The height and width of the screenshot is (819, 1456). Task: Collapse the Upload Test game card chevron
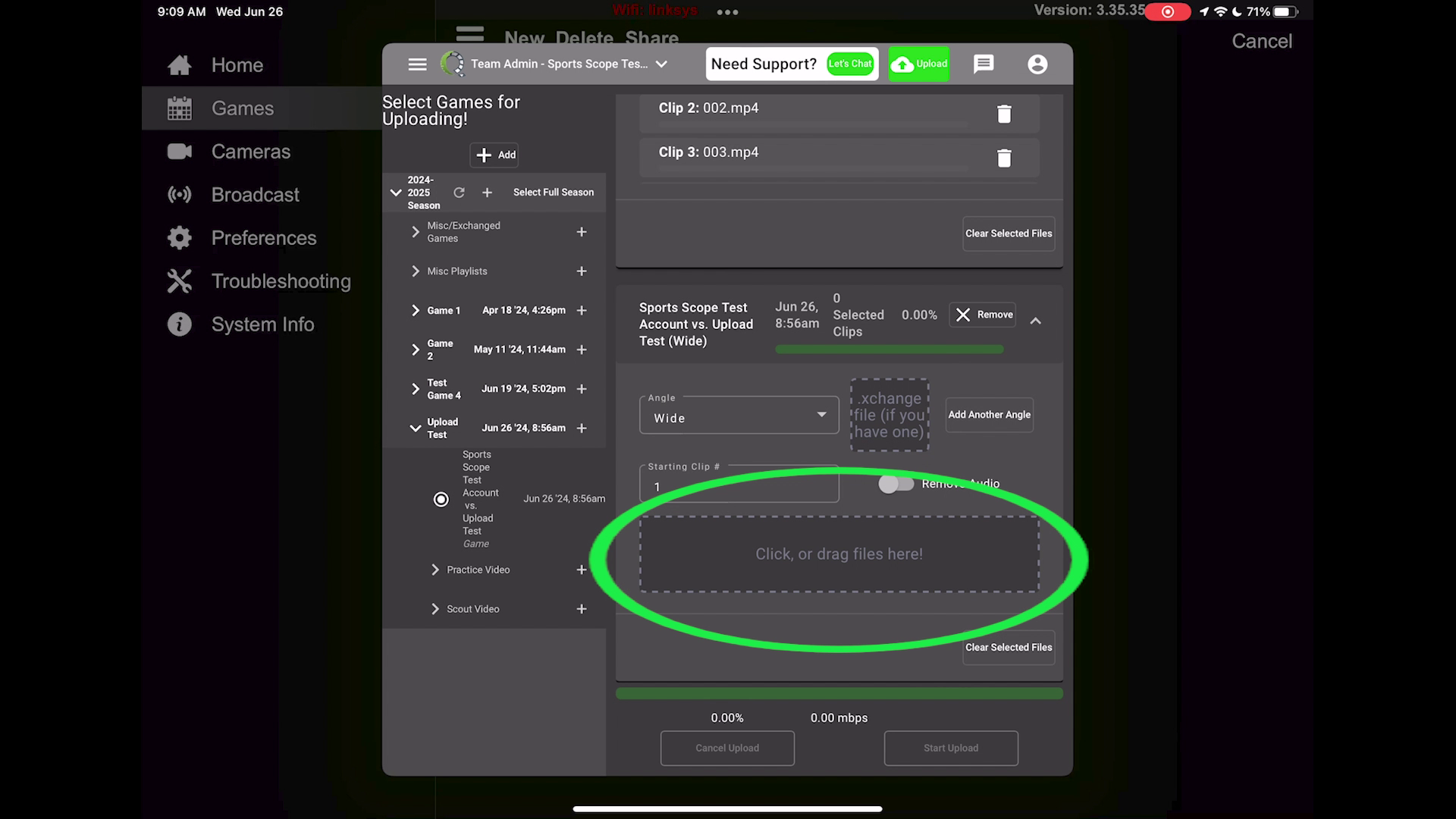[1035, 322]
